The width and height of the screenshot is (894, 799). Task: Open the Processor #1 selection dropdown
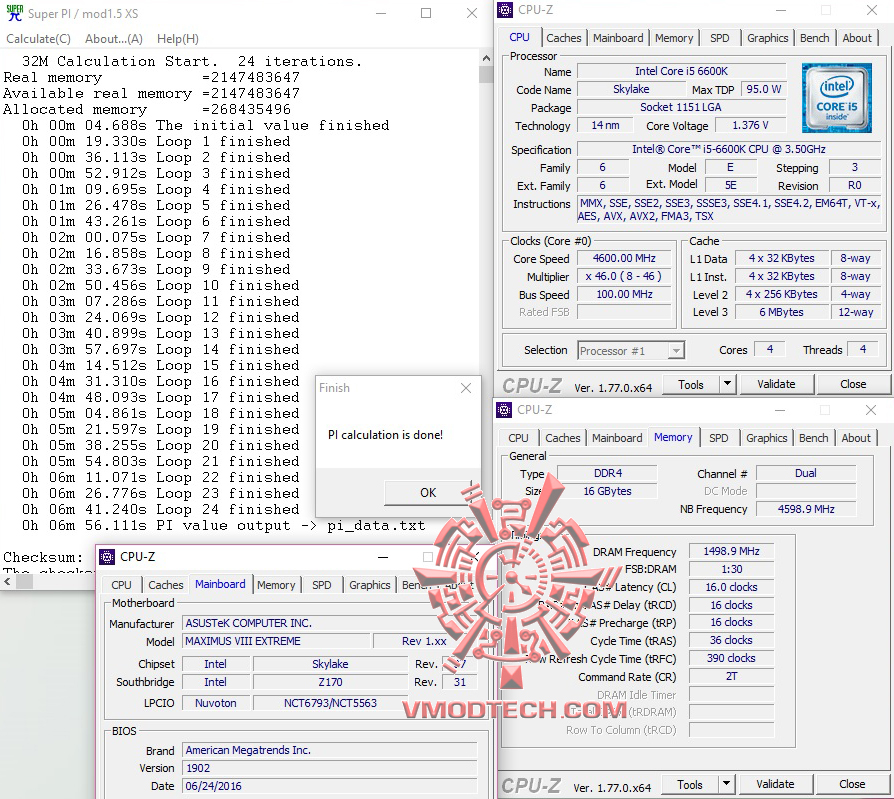click(676, 351)
